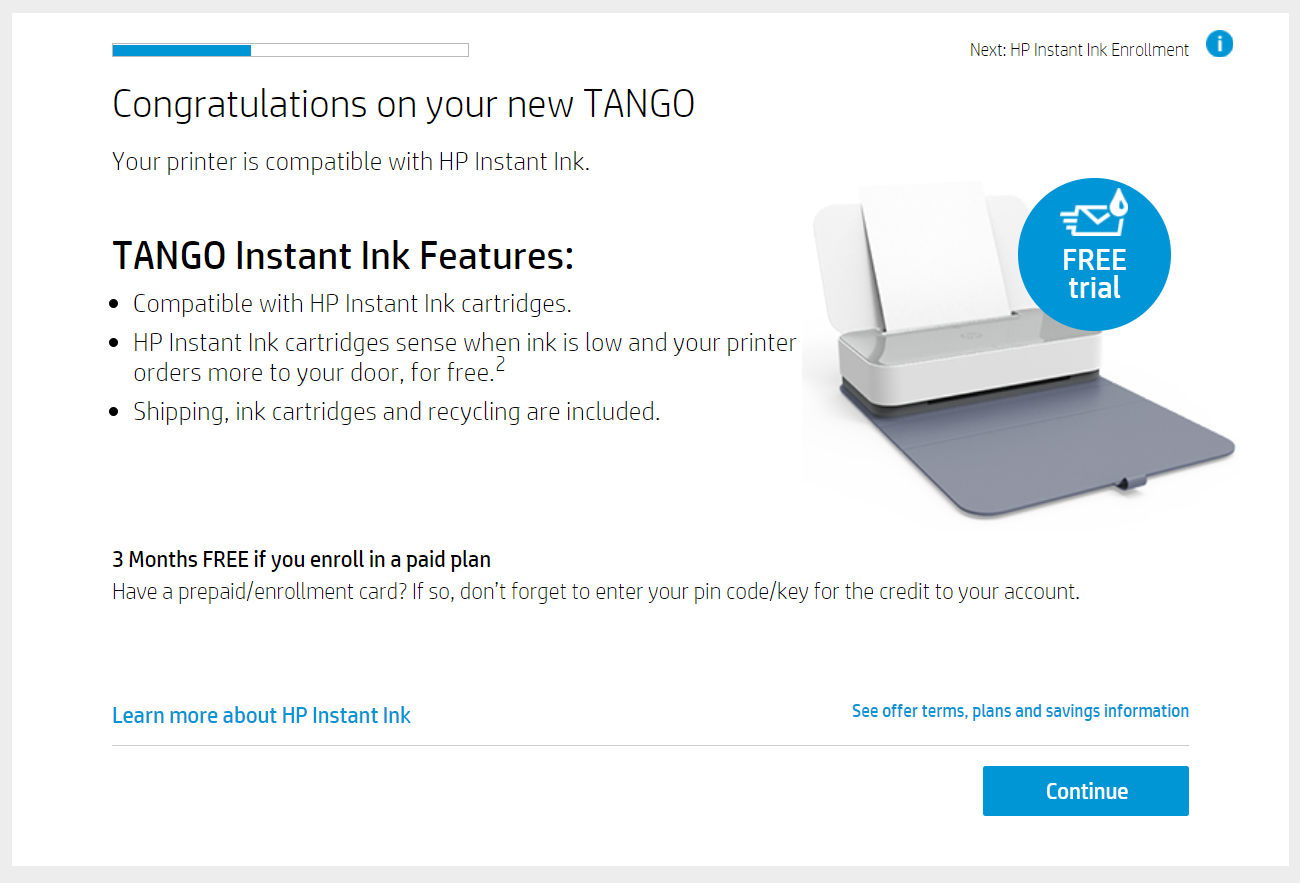Click the Compatible with HP Instant Ink cartridges bullet
The width and height of the screenshot is (1300, 883).
click(x=352, y=304)
